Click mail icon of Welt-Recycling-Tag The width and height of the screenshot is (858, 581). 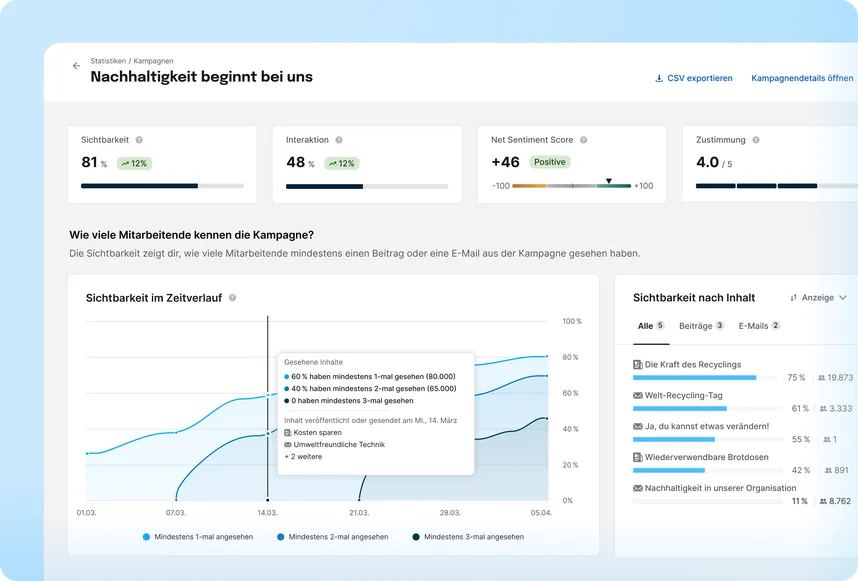(637, 396)
